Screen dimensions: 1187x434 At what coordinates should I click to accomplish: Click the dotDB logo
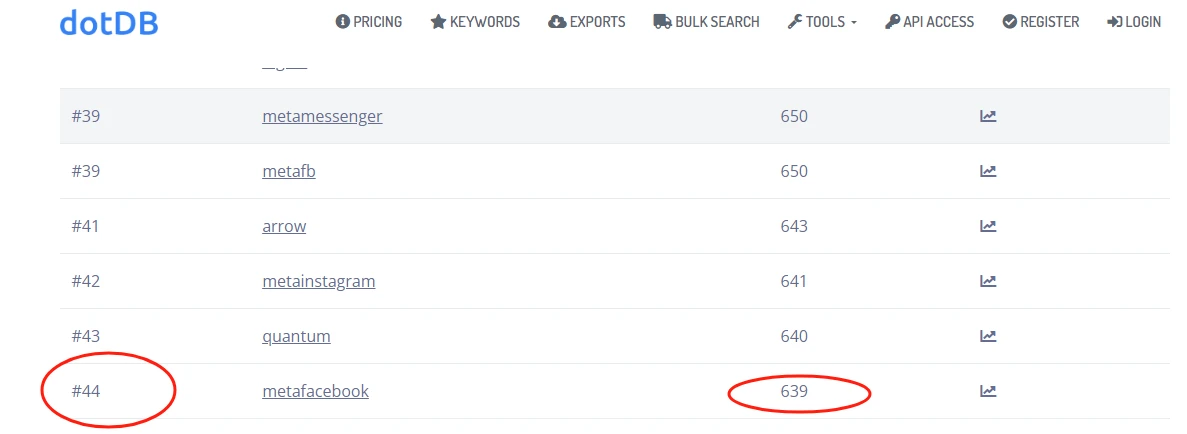click(109, 22)
